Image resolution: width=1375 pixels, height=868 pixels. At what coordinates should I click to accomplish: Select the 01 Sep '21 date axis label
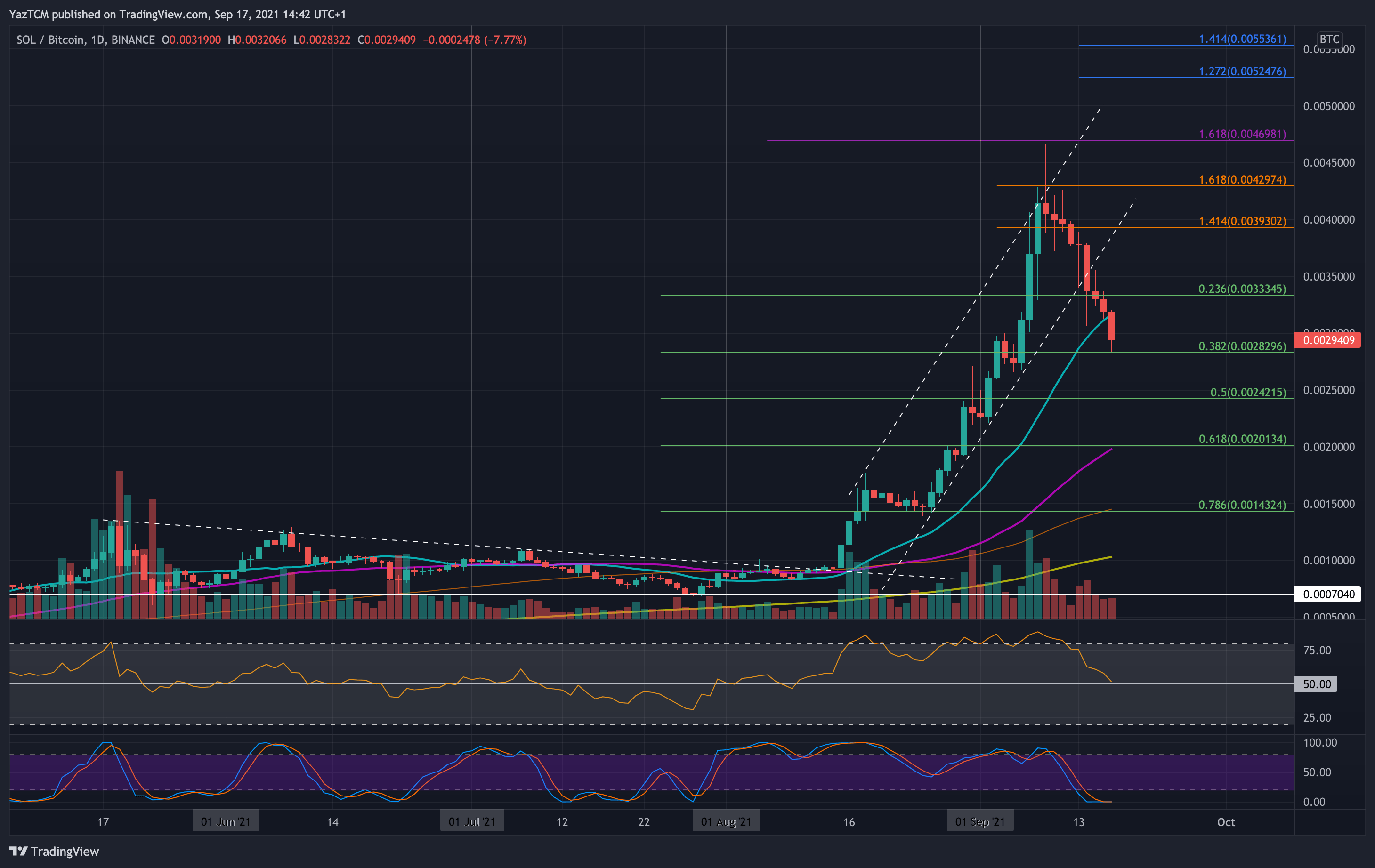(980, 822)
